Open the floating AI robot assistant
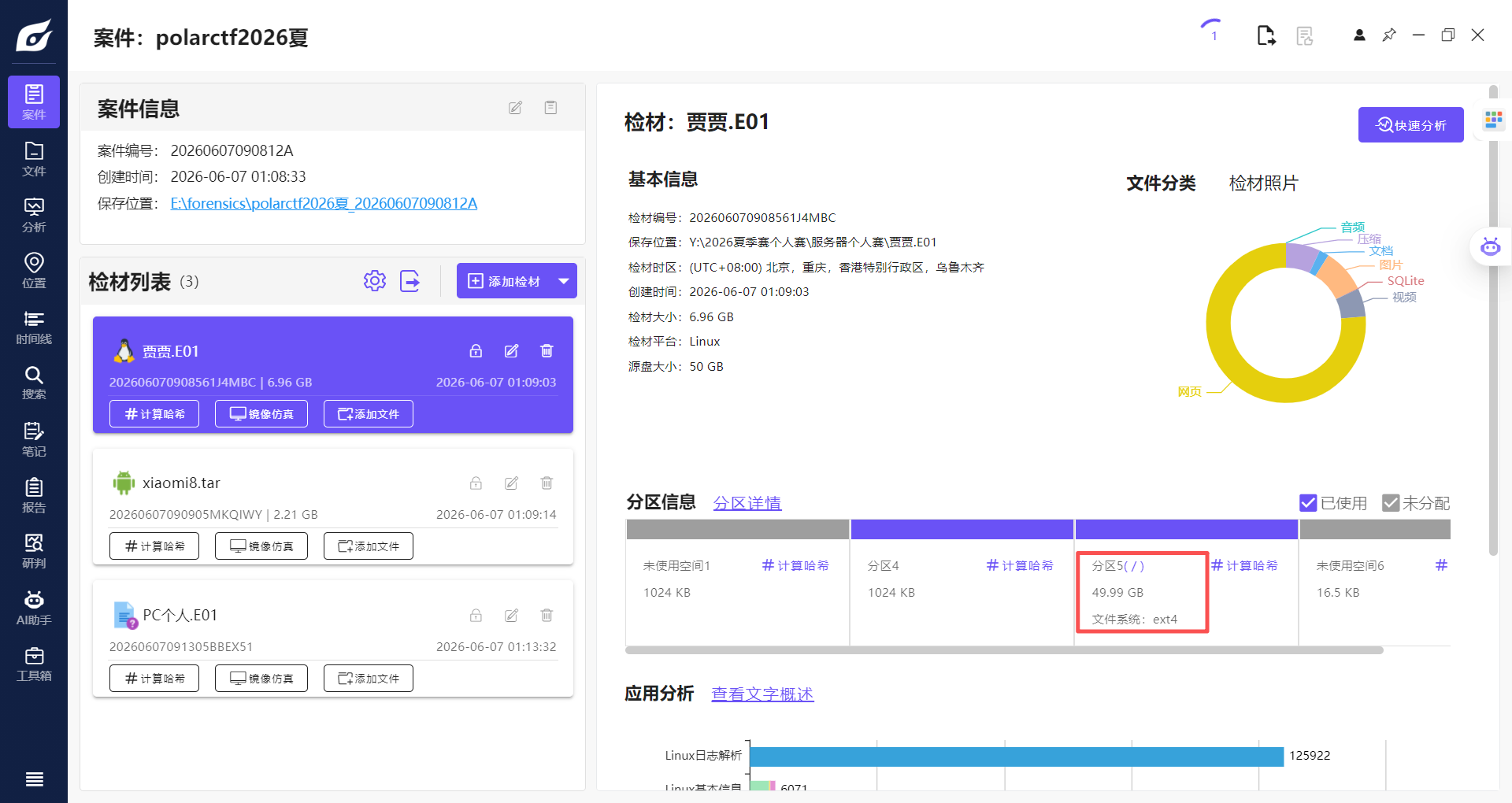 pos(1490,246)
